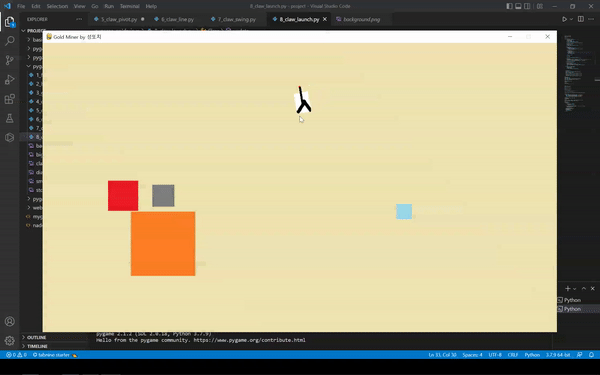Toggle bottom panel visibility

point(518,6)
